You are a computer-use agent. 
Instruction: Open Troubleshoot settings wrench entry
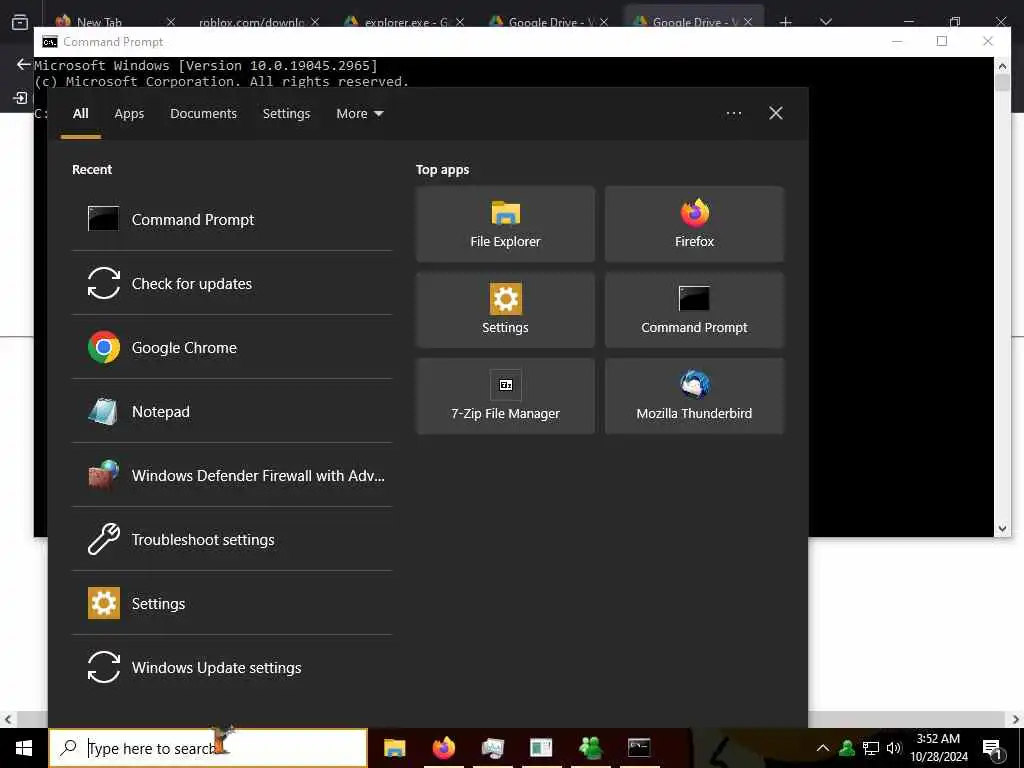(x=232, y=539)
